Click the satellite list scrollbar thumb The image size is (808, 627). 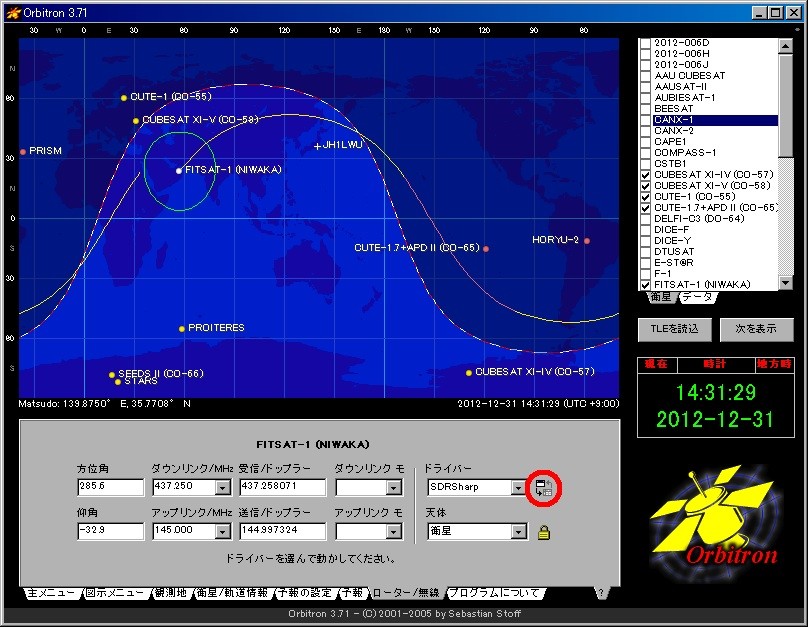785,106
